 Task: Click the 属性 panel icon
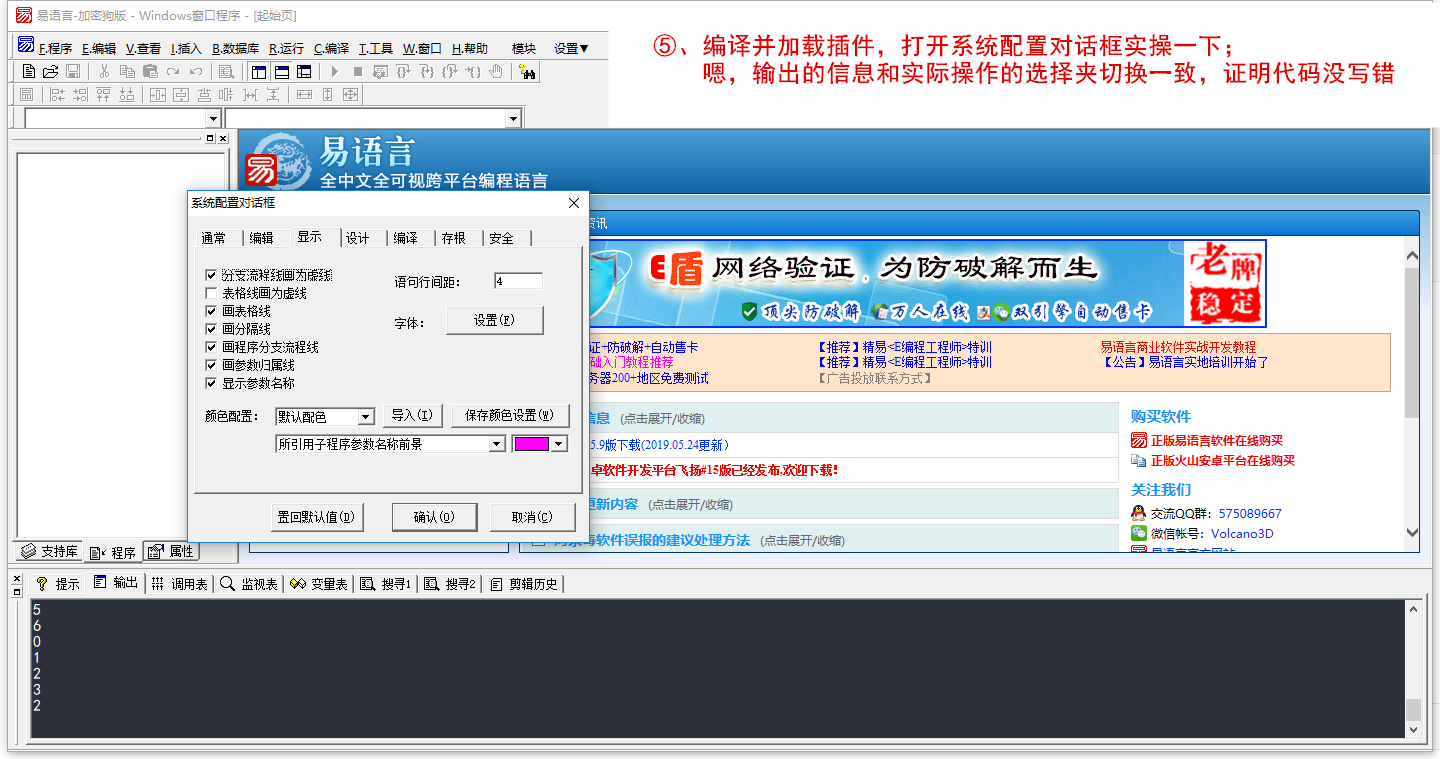click(x=156, y=552)
